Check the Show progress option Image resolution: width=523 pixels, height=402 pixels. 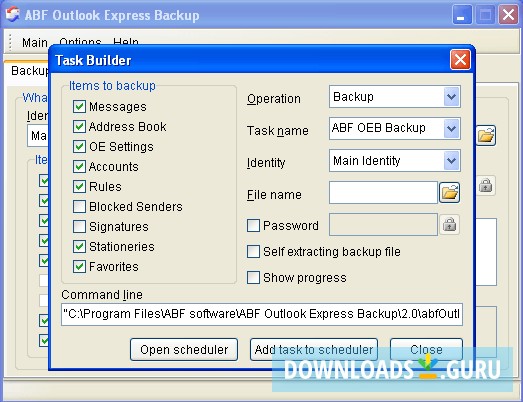click(x=253, y=278)
